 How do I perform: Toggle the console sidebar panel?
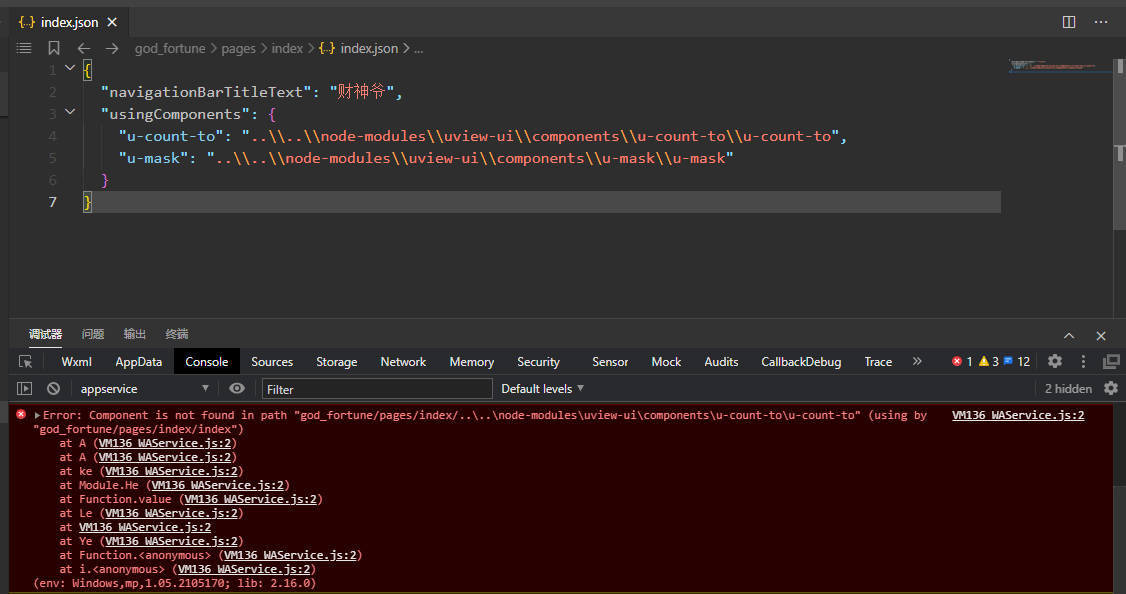[25, 388]
